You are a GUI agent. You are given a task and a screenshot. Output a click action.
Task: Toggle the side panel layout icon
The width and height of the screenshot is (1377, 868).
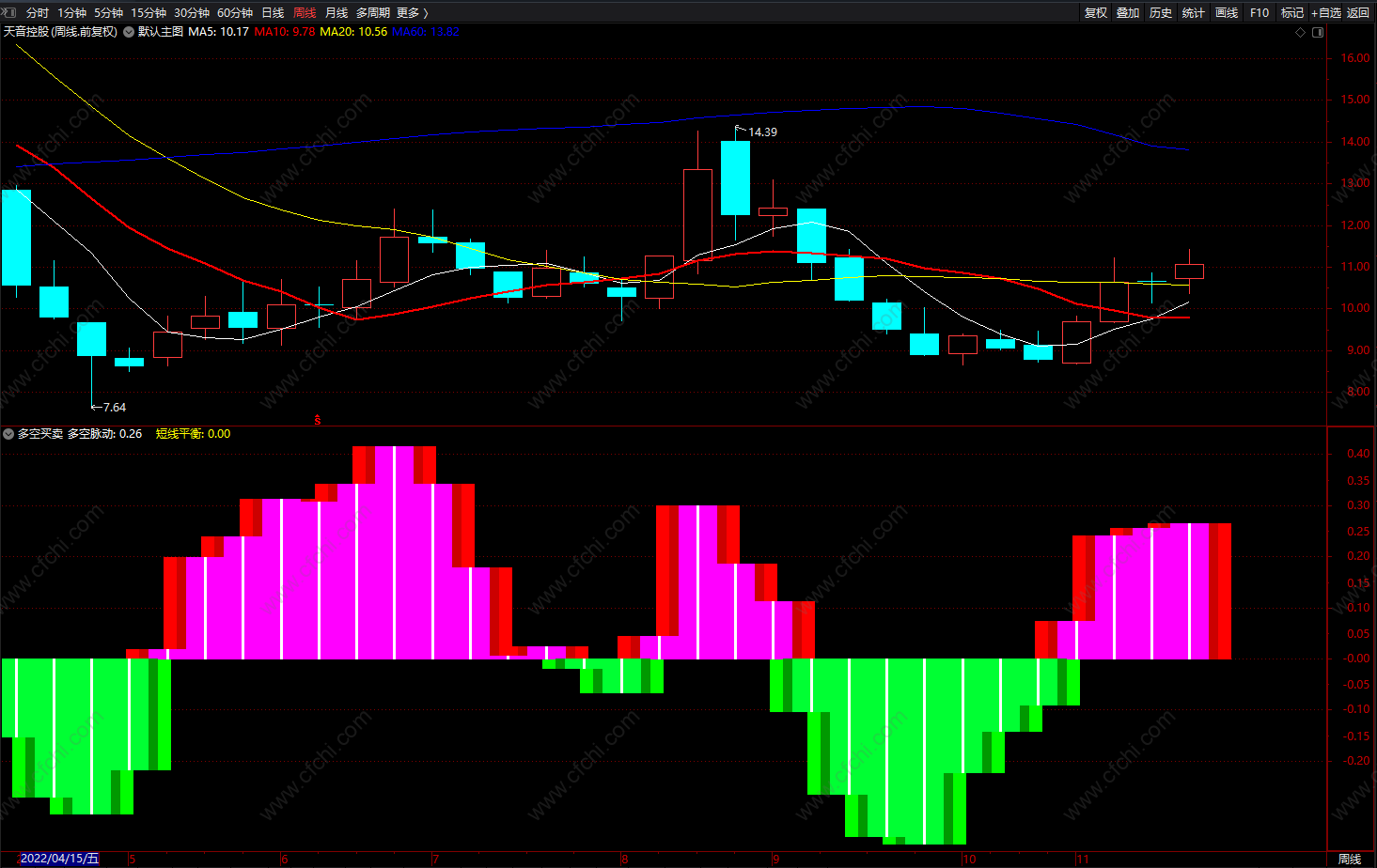click(1318, 32)
